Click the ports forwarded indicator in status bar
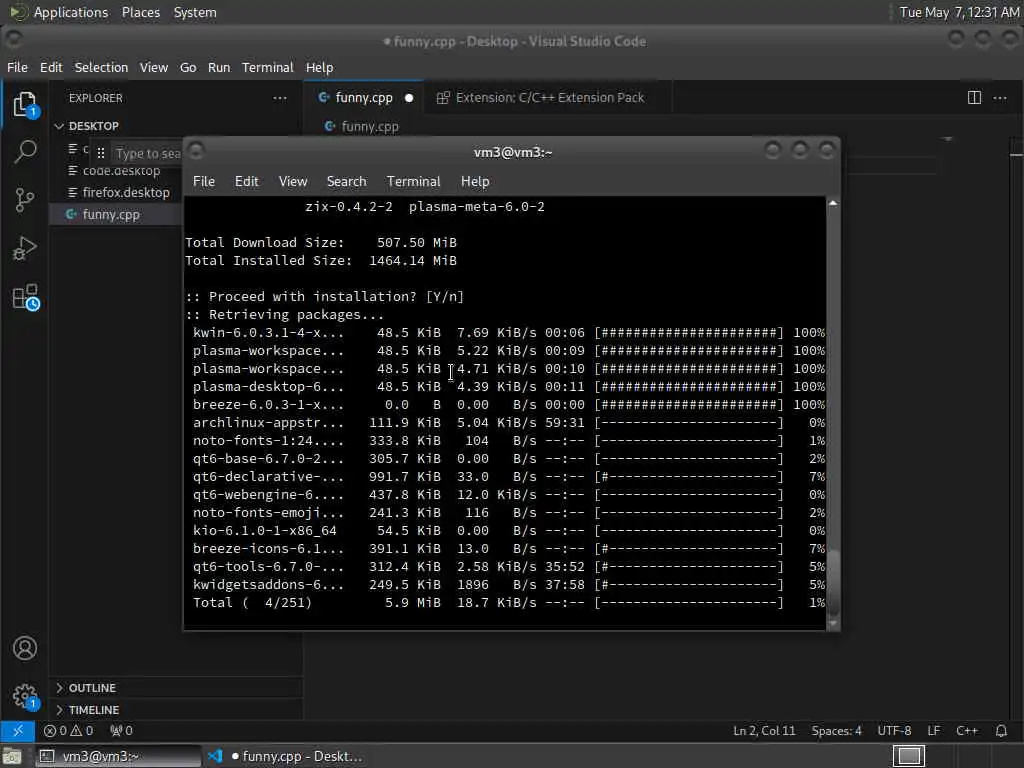This screenshot has height=768, width=1024. point(121,731)
